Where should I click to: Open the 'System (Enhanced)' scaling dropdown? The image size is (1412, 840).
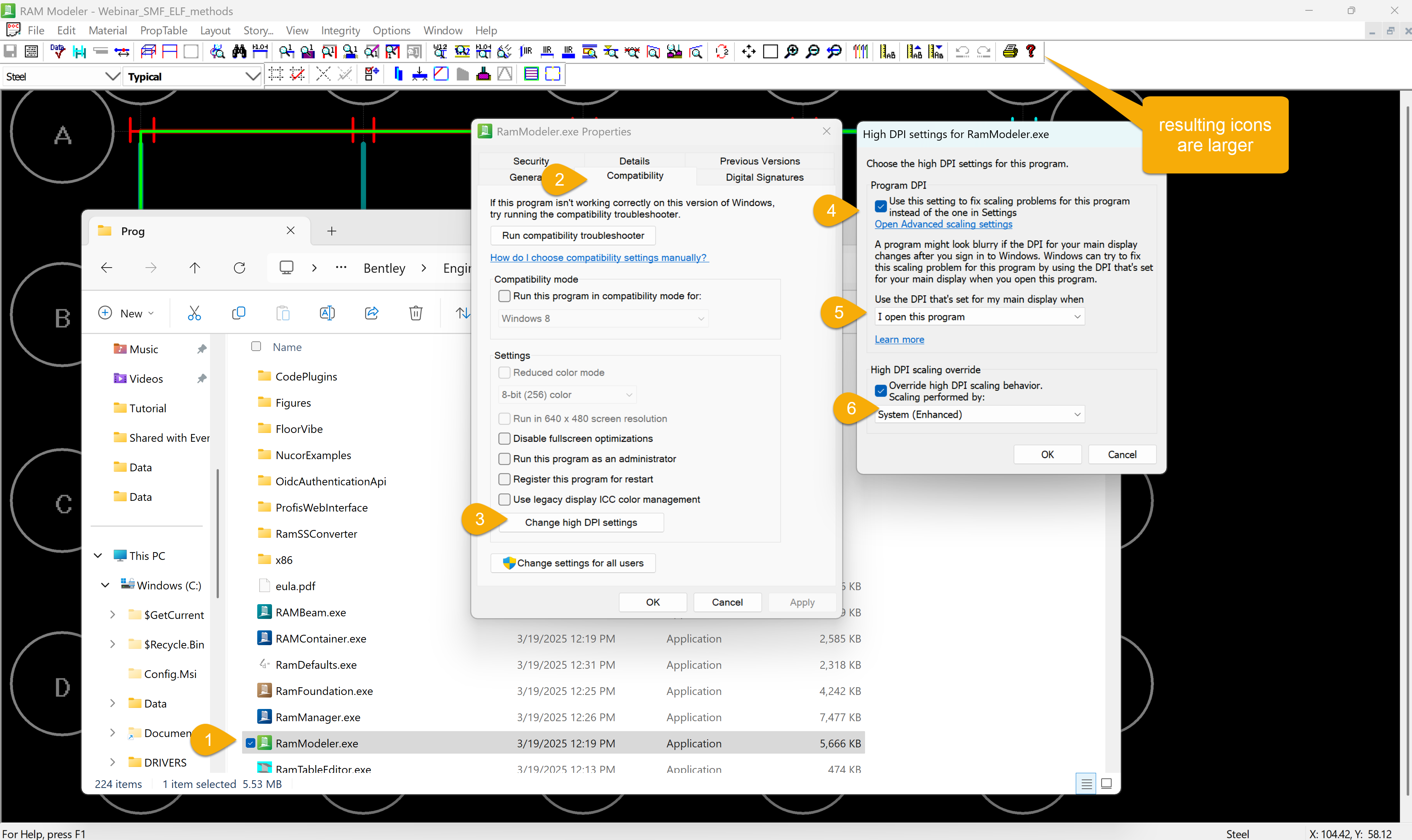[979, 414]
